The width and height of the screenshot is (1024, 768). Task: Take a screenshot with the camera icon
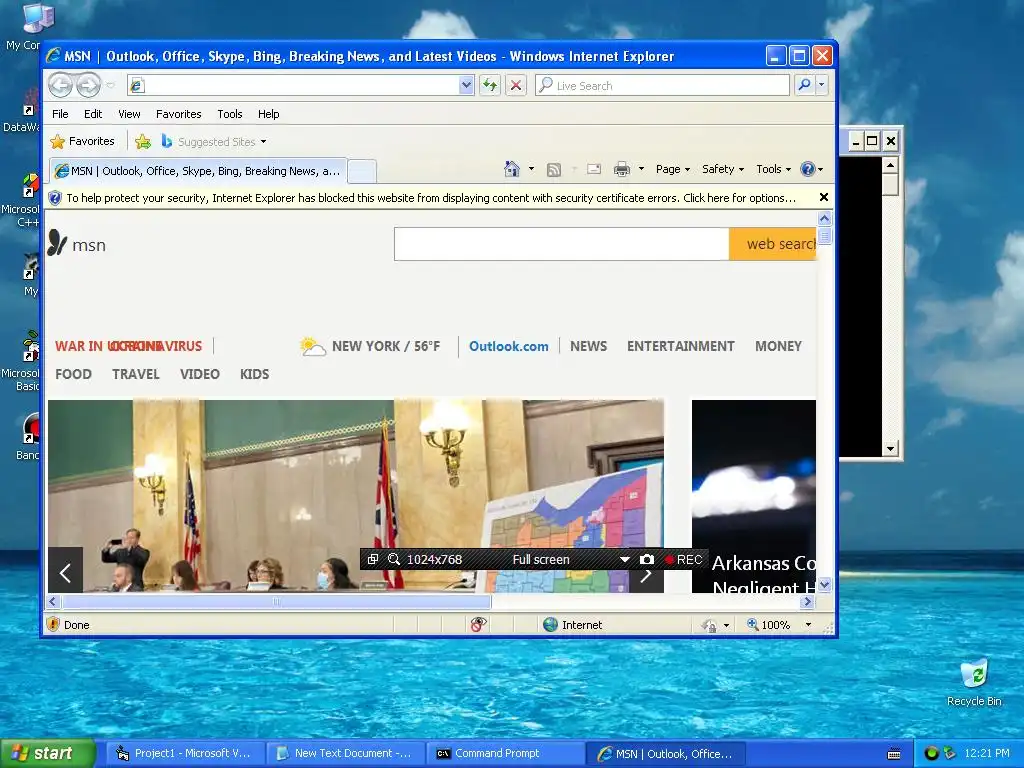coord(647,560)
